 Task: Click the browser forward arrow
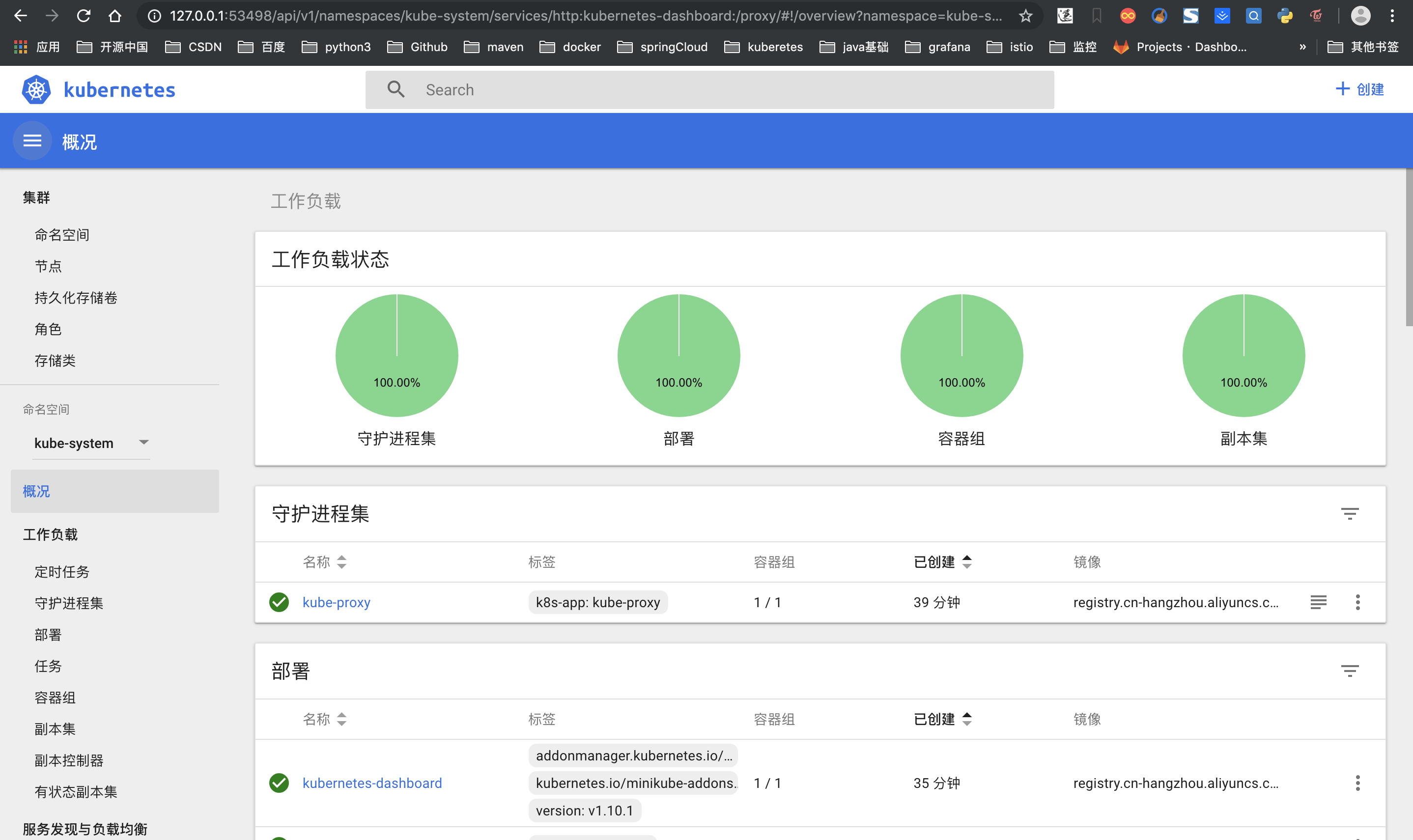tap(52, 16)
